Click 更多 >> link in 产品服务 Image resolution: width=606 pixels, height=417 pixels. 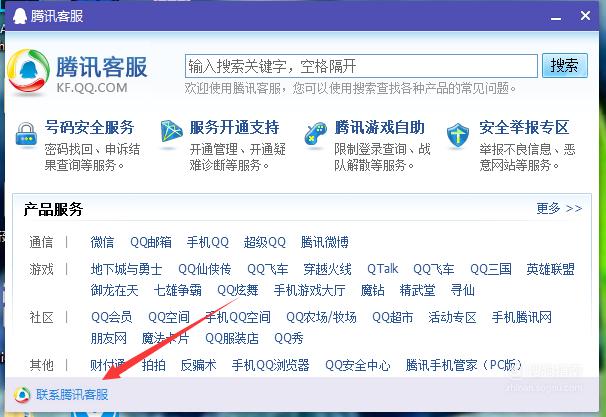(x=559, y=209)
